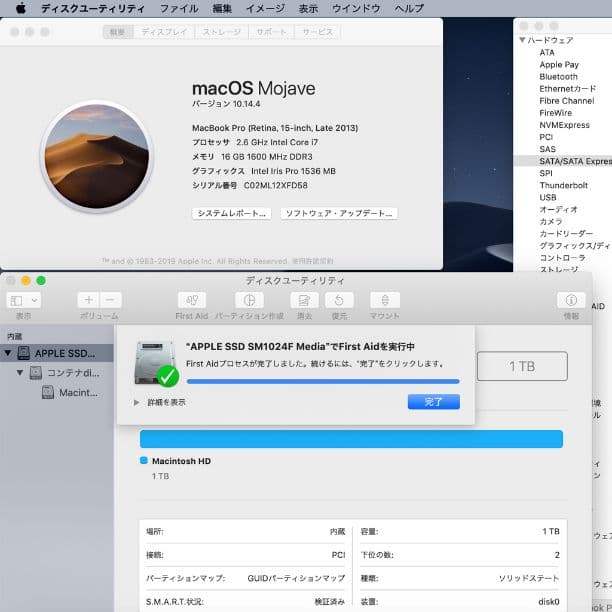
Task: Click the disk0 device value
Action: point(549,602)
